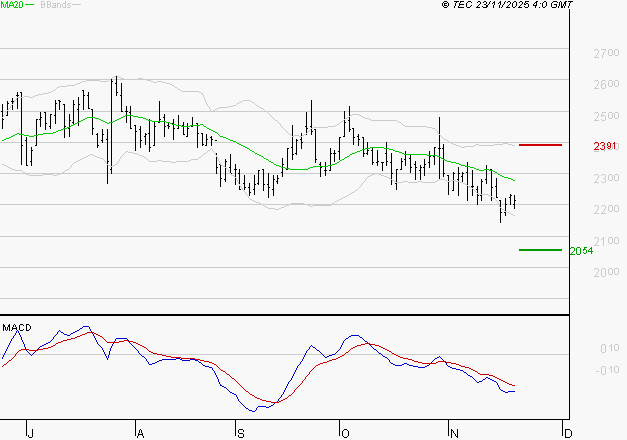Click the red 2391 resistance label
The image size is (627, 440).
point(605,146)
